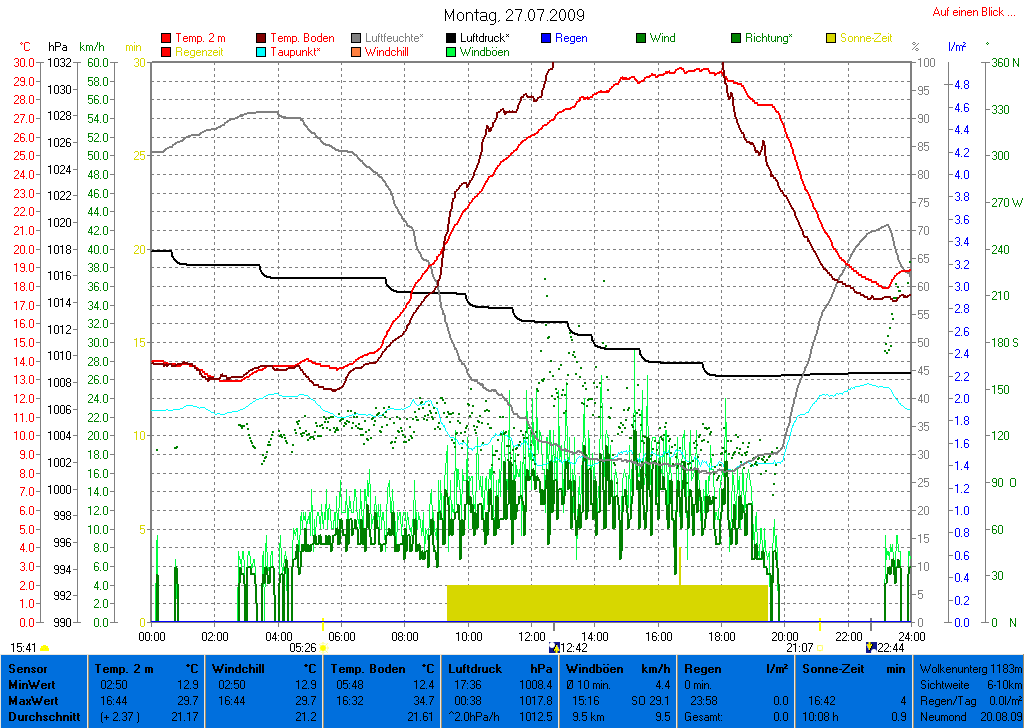Click the moon icon at 12:42
The image size is (1024, 728).
tap(554, 647)
